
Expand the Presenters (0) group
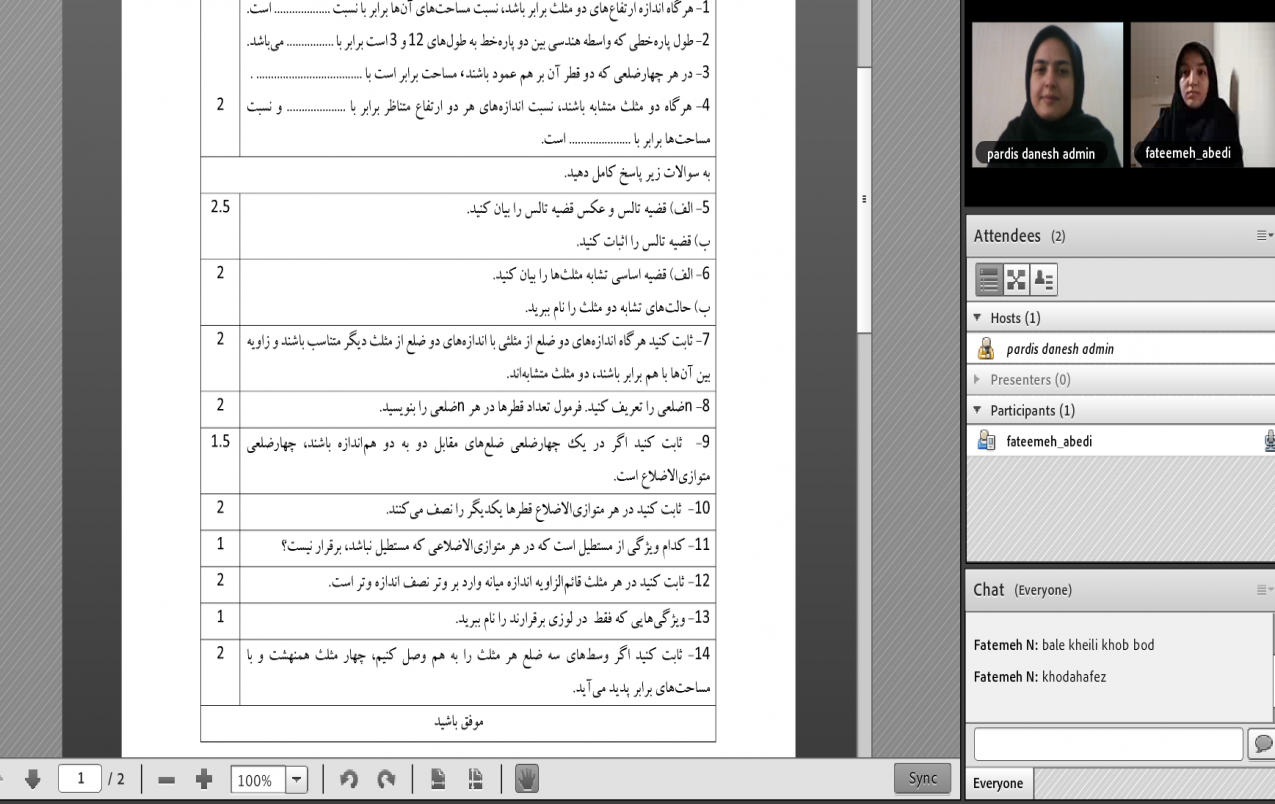pos(978,380)
